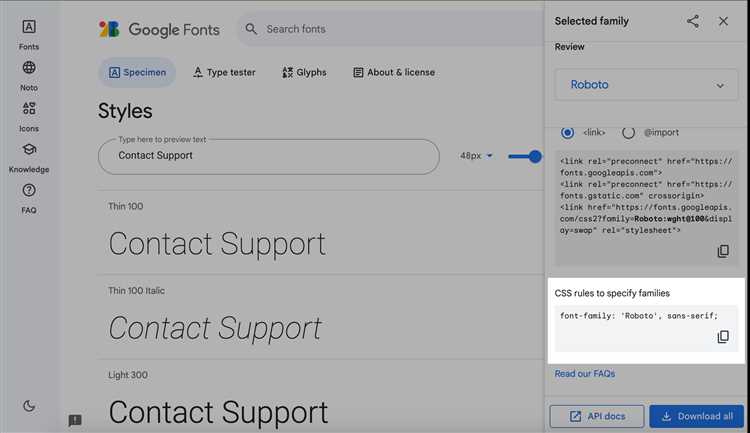Adjust the font size slider handle
Screen dimensions: 750x433
[535, 156]
